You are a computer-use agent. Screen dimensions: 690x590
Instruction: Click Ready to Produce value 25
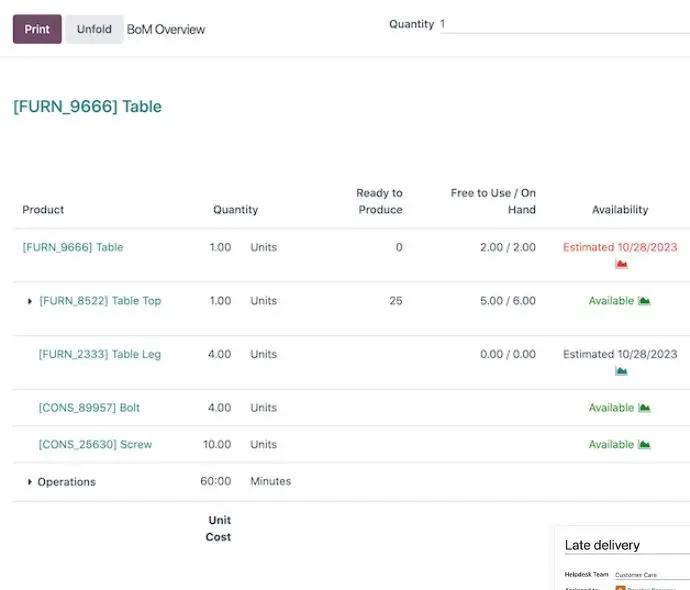[396, 301]
